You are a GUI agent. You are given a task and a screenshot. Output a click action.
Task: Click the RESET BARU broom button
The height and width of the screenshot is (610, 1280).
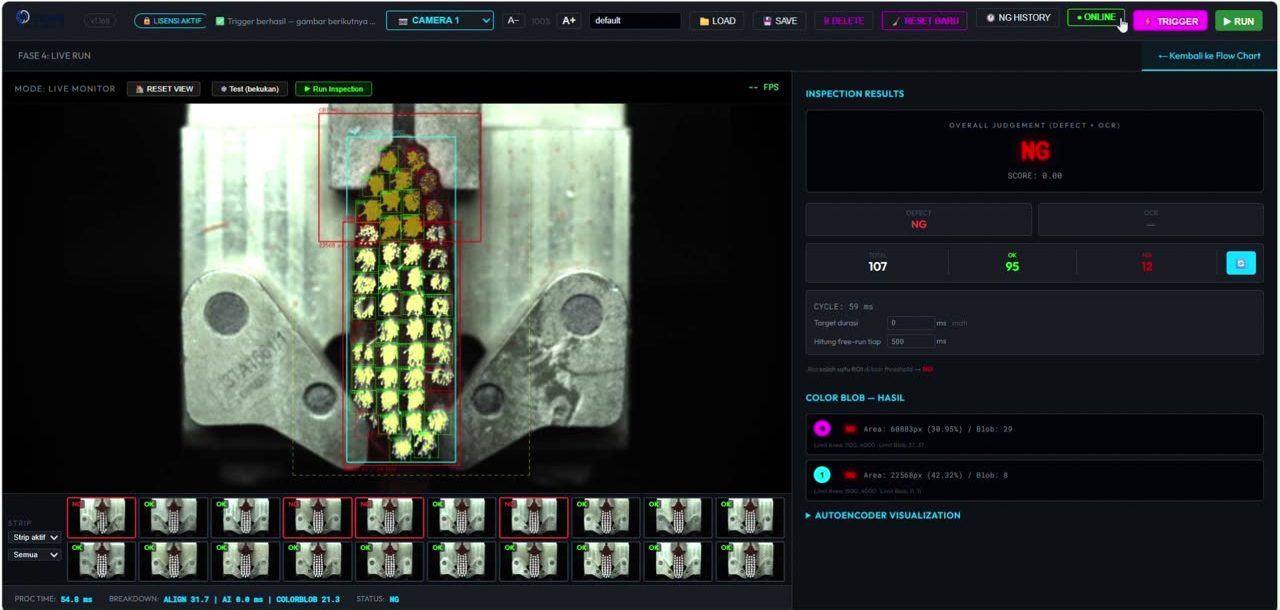click(x=924, y=20)
